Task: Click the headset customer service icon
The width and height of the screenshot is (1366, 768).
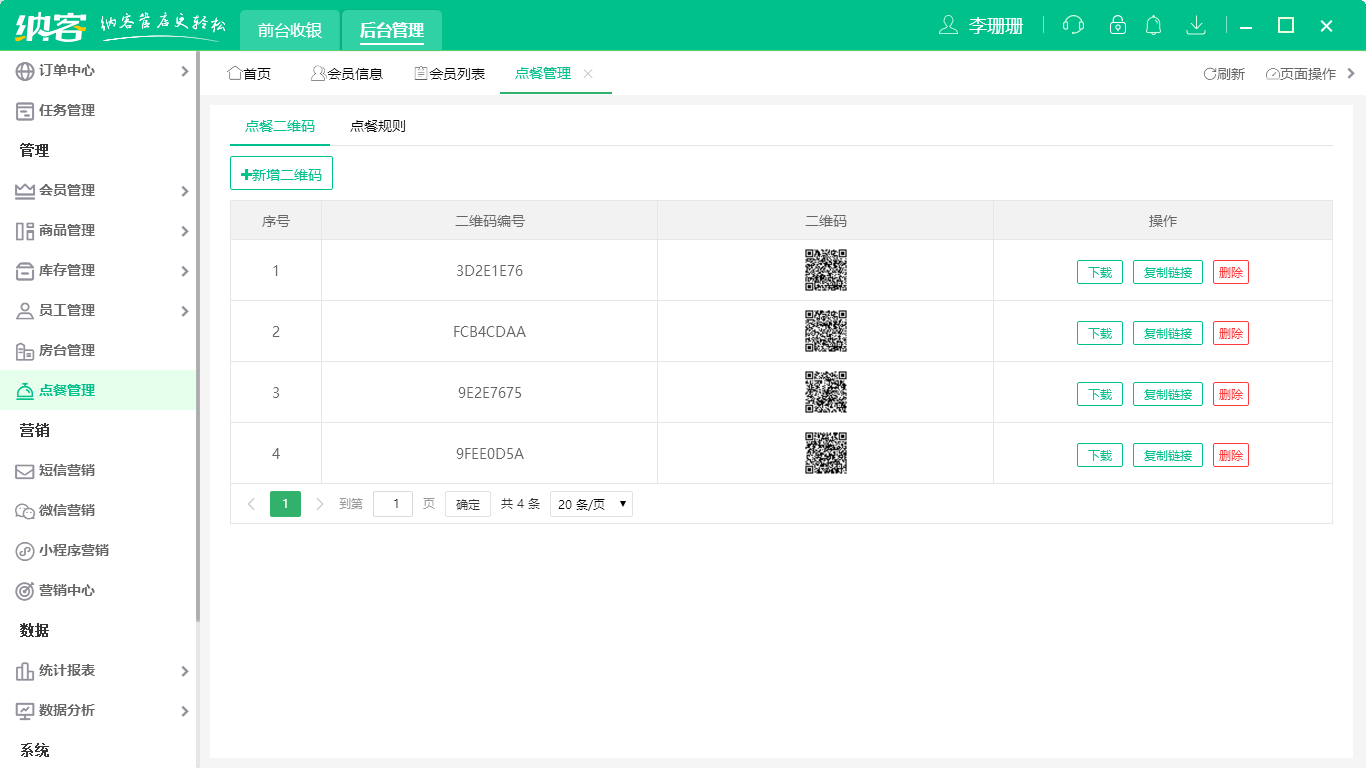Action: (x=1073, y=24)
